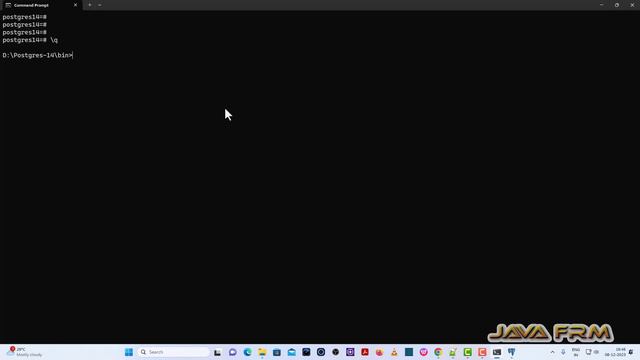This screenshot has height=360, width=640.
Task: Open the new tab profile dropdown arrow
Action: [100, 5]
